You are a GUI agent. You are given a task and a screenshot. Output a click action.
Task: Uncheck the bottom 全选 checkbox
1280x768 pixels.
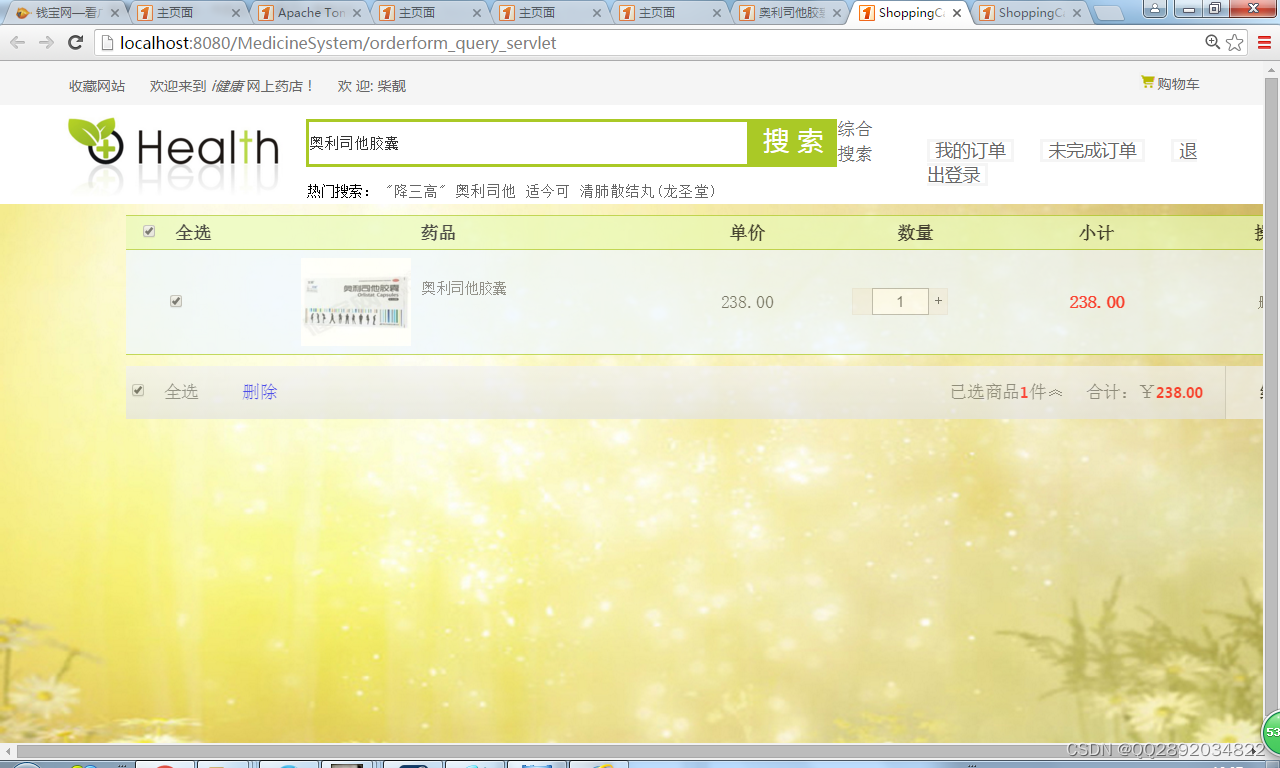(x=138, y=390)
